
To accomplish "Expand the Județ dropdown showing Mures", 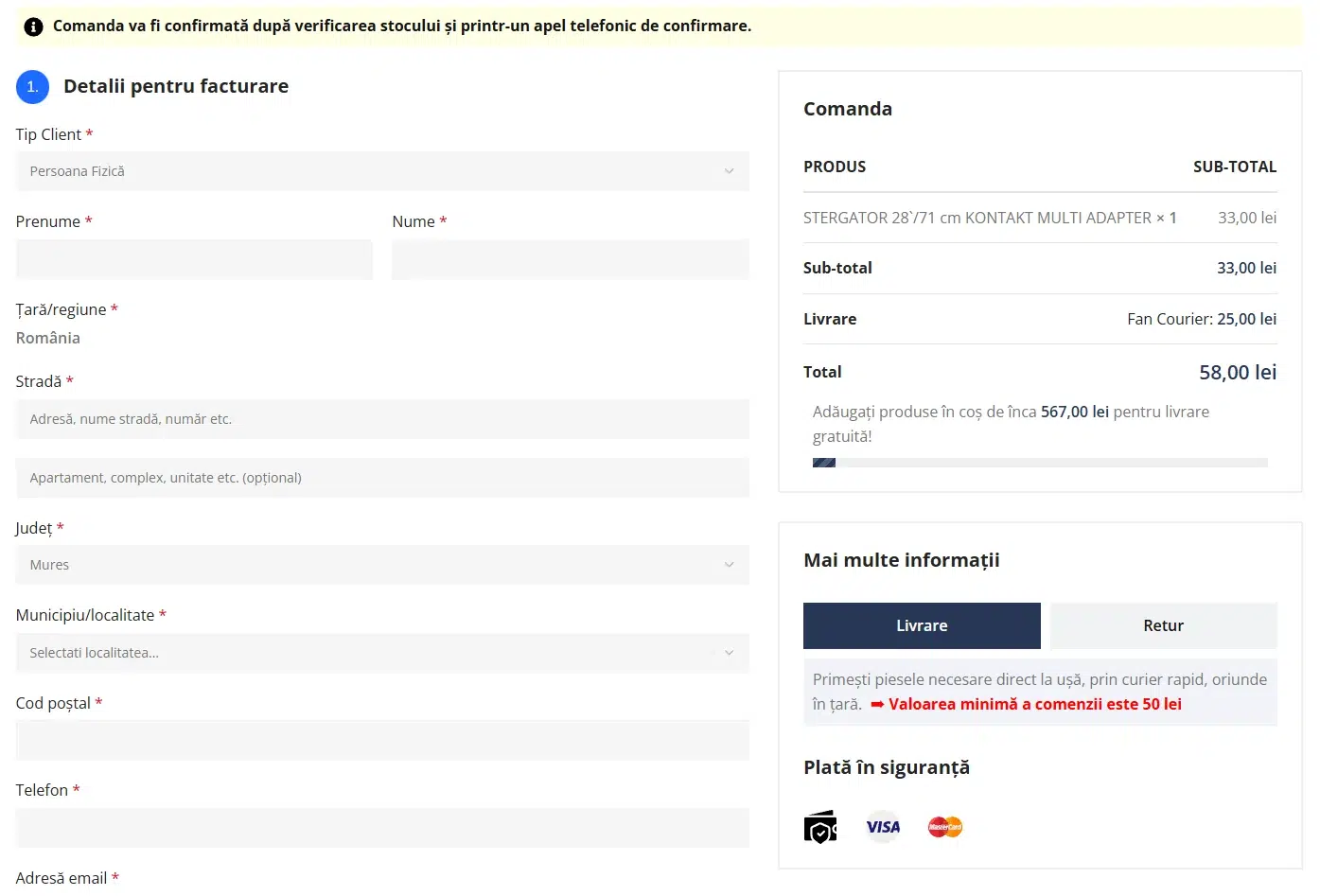I will coord(382,565).
